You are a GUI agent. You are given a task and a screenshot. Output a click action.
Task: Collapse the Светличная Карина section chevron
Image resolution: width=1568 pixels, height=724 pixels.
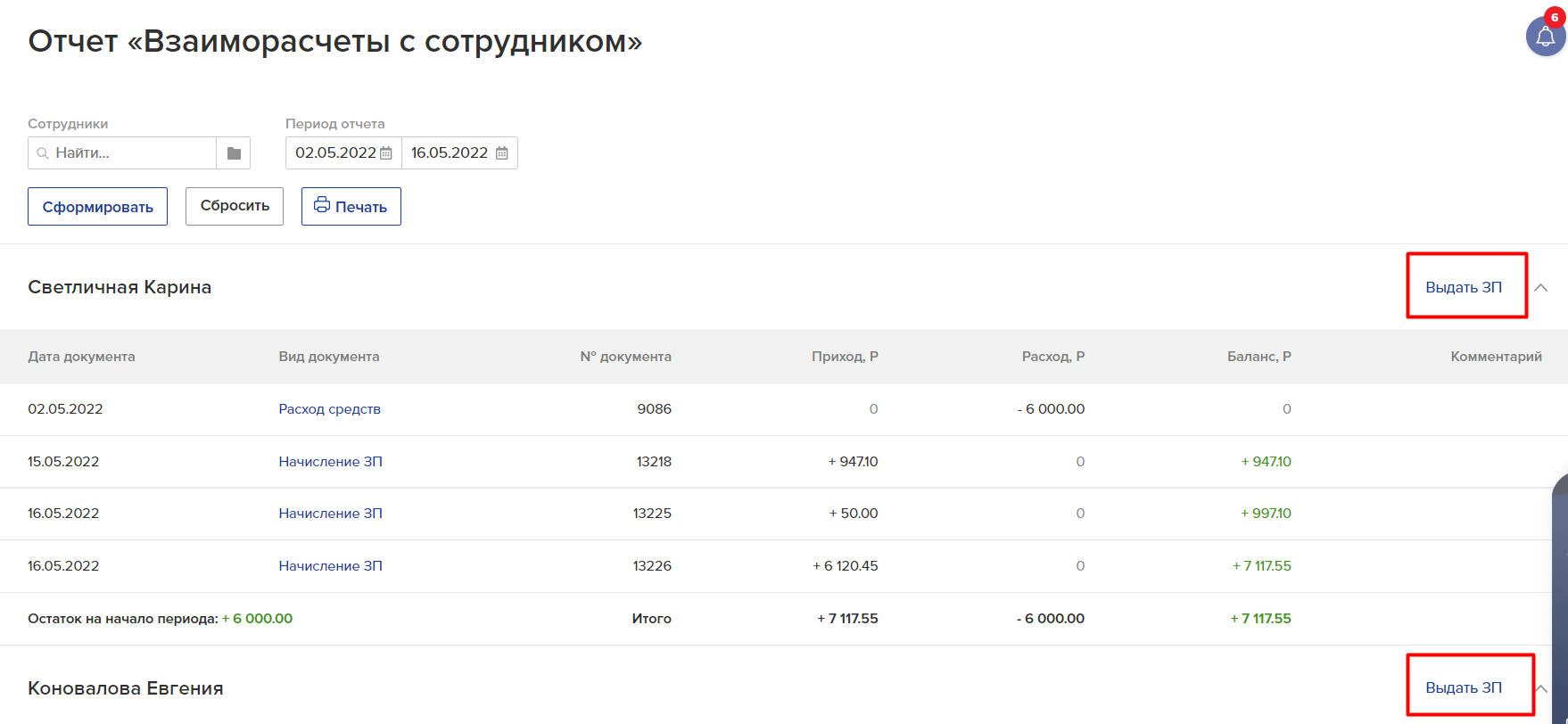1540,287
